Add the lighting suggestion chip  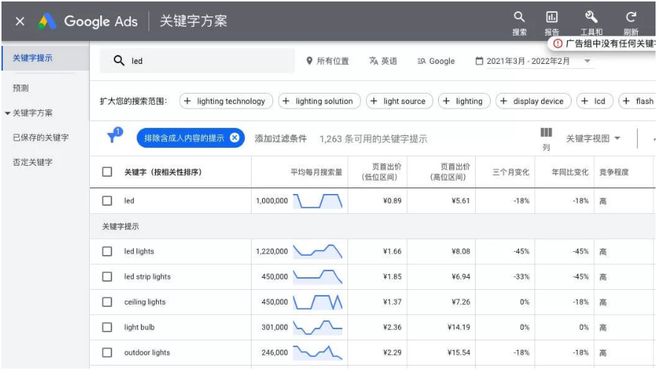[x=464, y=101]
